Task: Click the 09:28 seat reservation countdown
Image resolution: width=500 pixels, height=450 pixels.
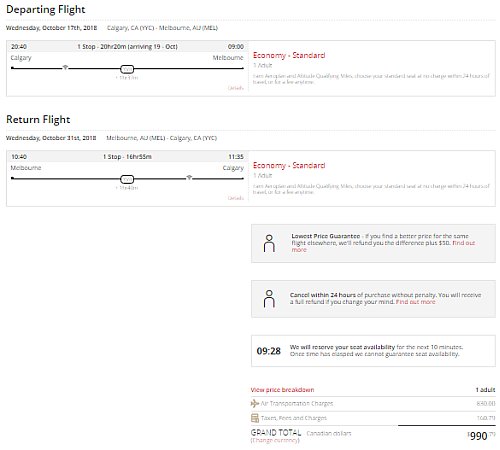Action: 269,351
